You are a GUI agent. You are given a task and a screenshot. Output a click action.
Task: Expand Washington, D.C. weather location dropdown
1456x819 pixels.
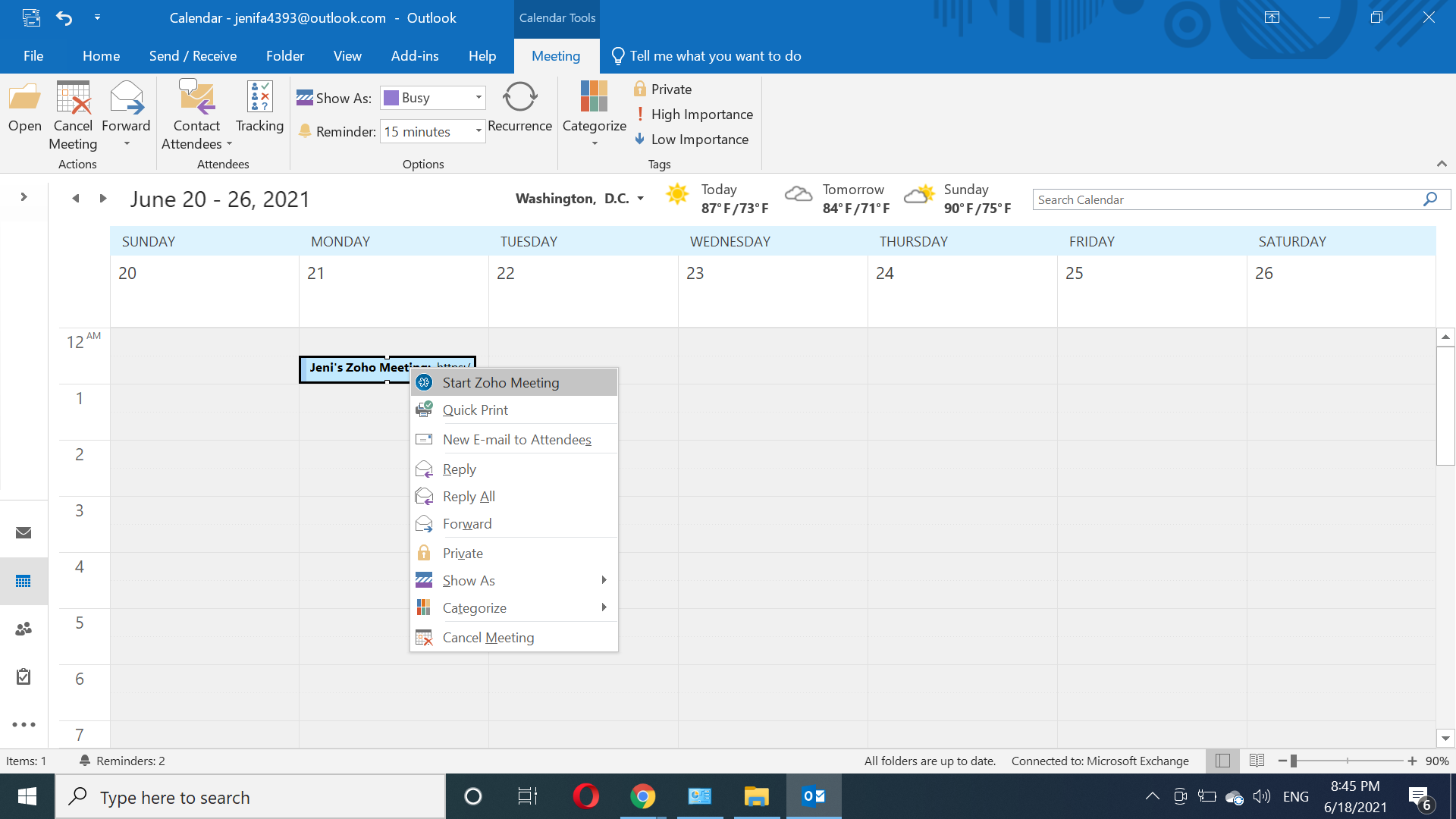pos(641,199)
